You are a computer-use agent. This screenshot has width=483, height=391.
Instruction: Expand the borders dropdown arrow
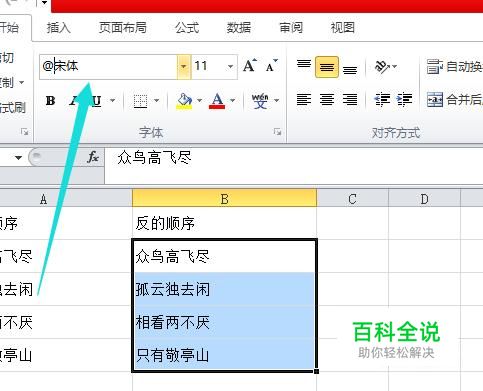coord(156,100)
